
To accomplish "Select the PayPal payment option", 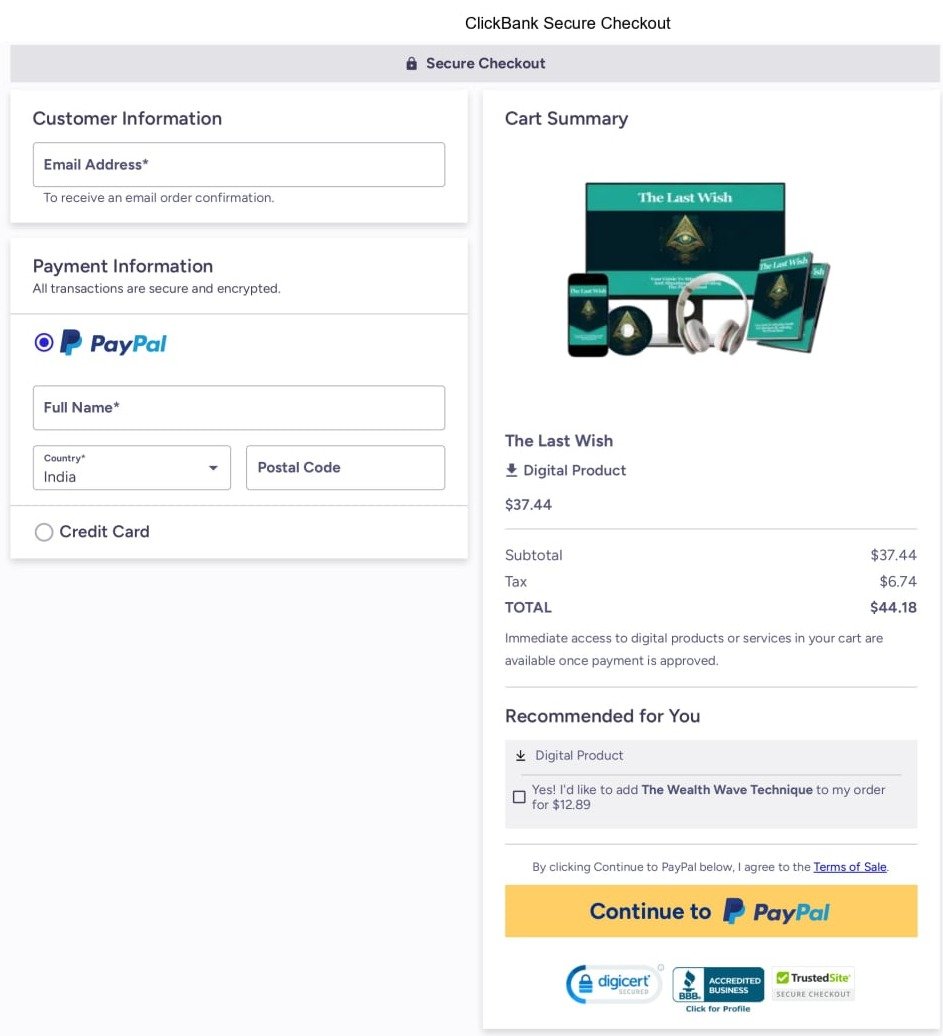I will coord(44,342).
